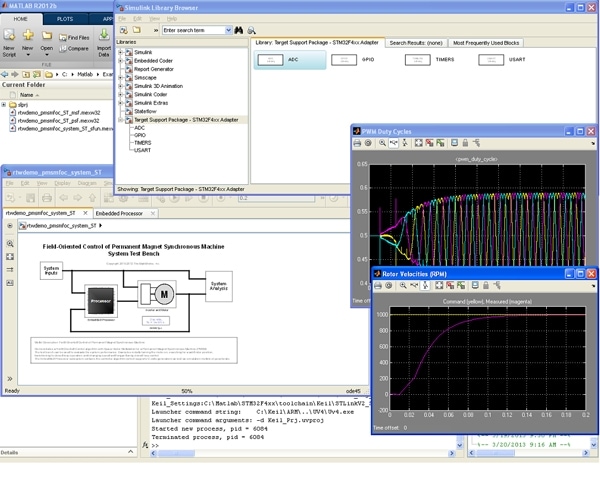Image resolution: width=600 pixels, height=480 pixels.
Task: Open the search term dropdown in Library Browser
Action: point(228,30)
